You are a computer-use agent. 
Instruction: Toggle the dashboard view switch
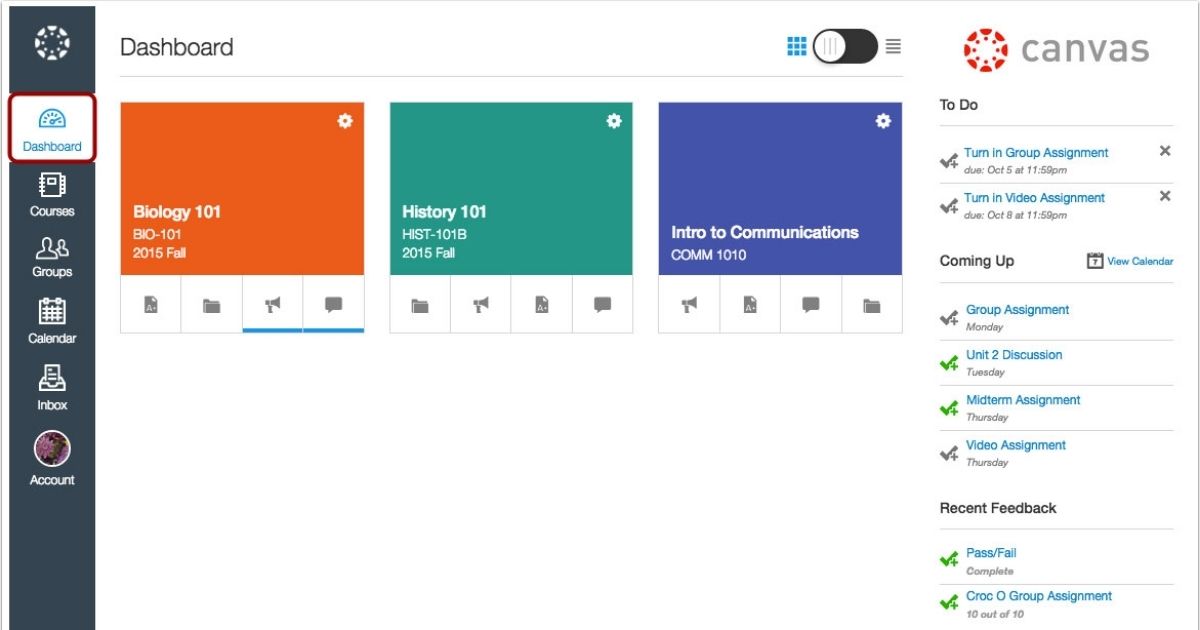coord(845,46)
